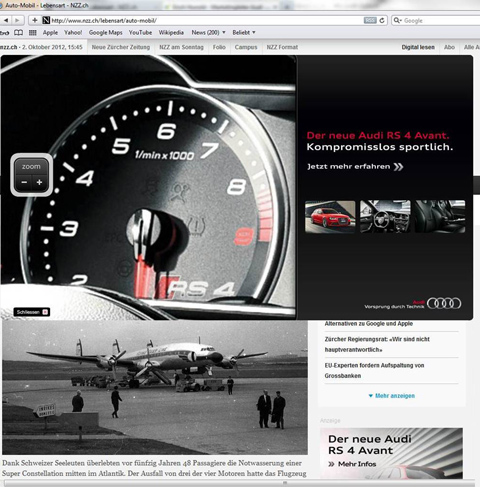Click the horizontal scrollbar at bottom
This screenshot has height=487, width=480.
pyautogui.click(x=239, y=483)
